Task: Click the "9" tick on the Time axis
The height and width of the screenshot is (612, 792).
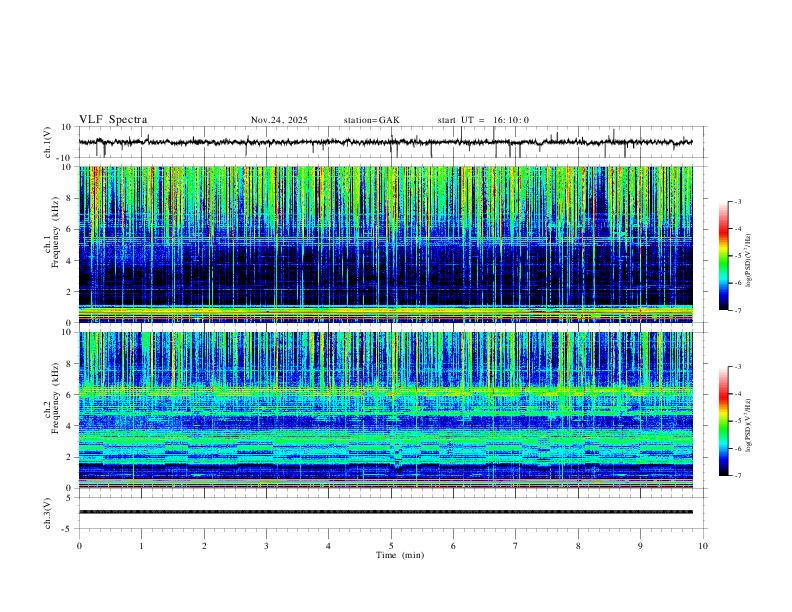Action: click(640, 546)
